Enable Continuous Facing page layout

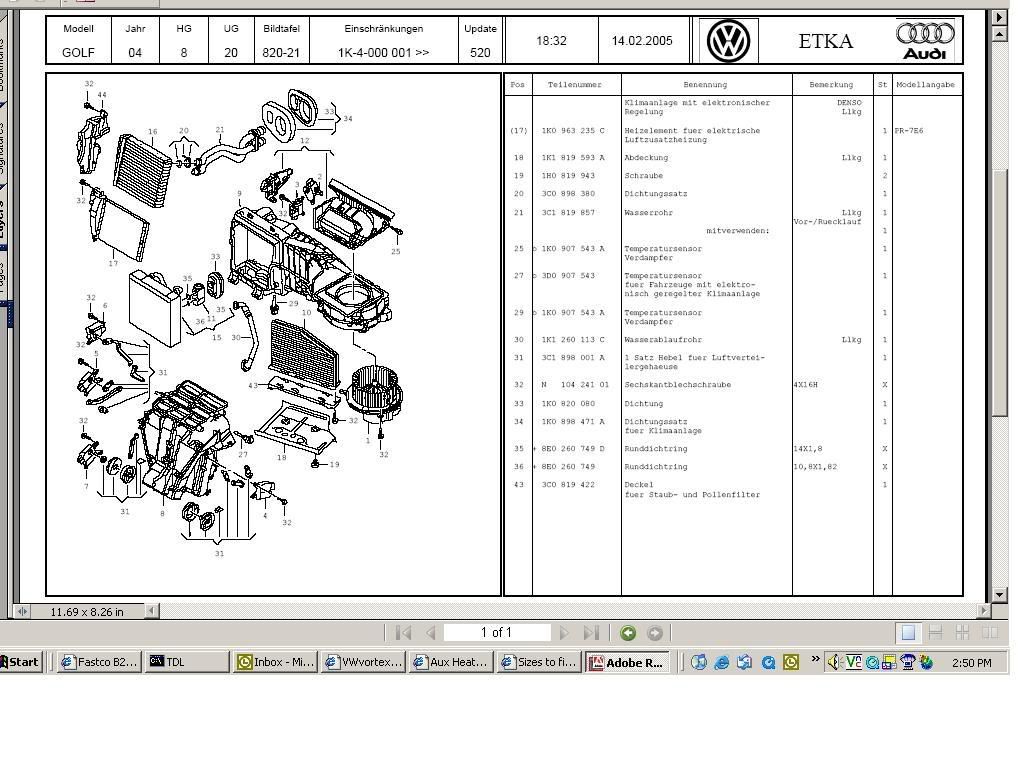[x=962, y=633]
